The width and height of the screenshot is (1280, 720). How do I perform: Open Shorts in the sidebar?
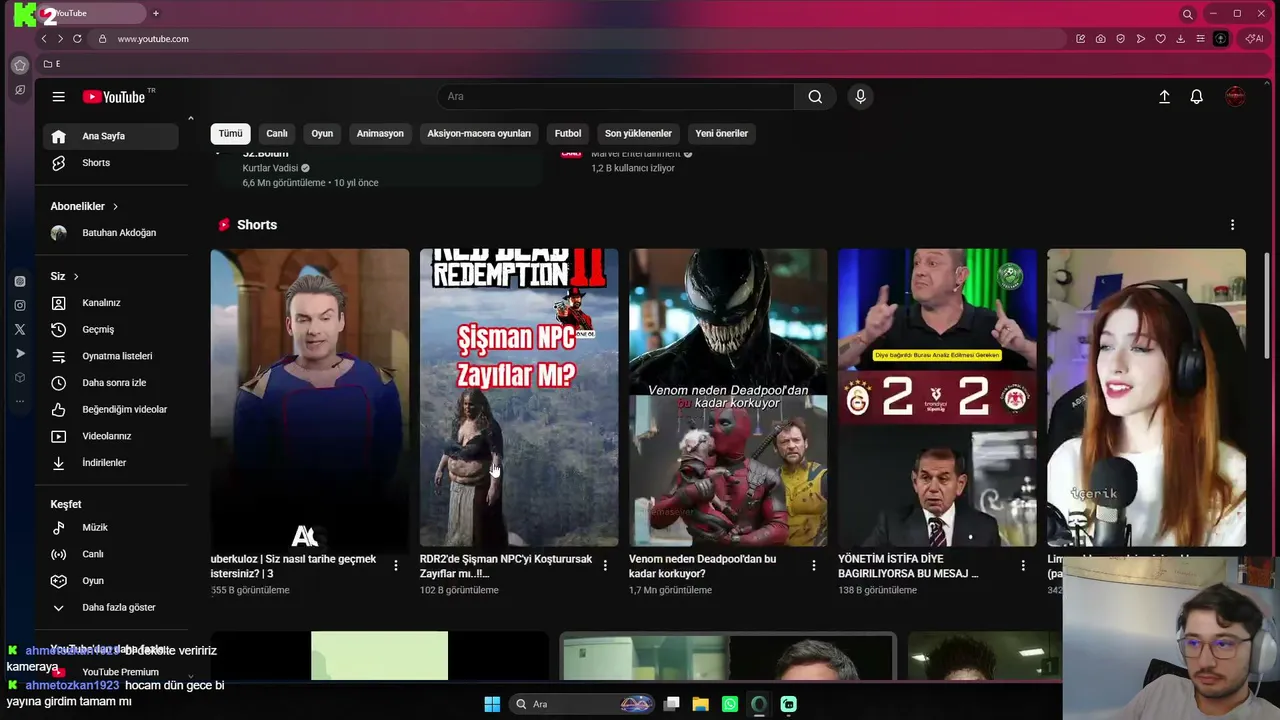110,163
